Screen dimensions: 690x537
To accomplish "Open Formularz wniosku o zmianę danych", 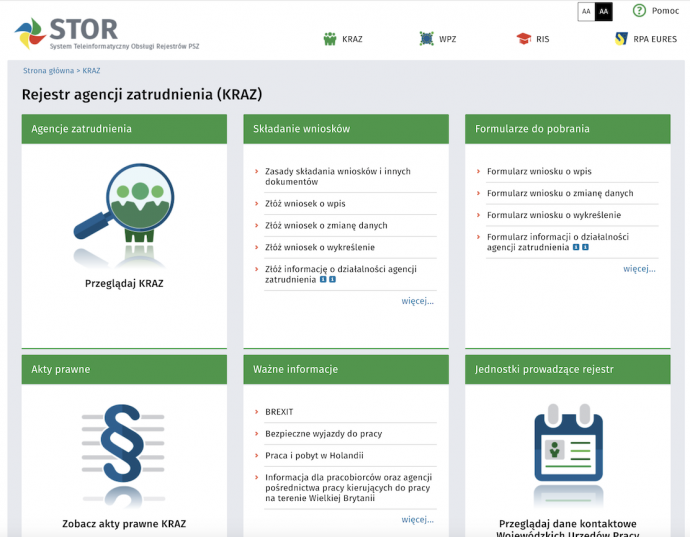I will coord(560,193).
